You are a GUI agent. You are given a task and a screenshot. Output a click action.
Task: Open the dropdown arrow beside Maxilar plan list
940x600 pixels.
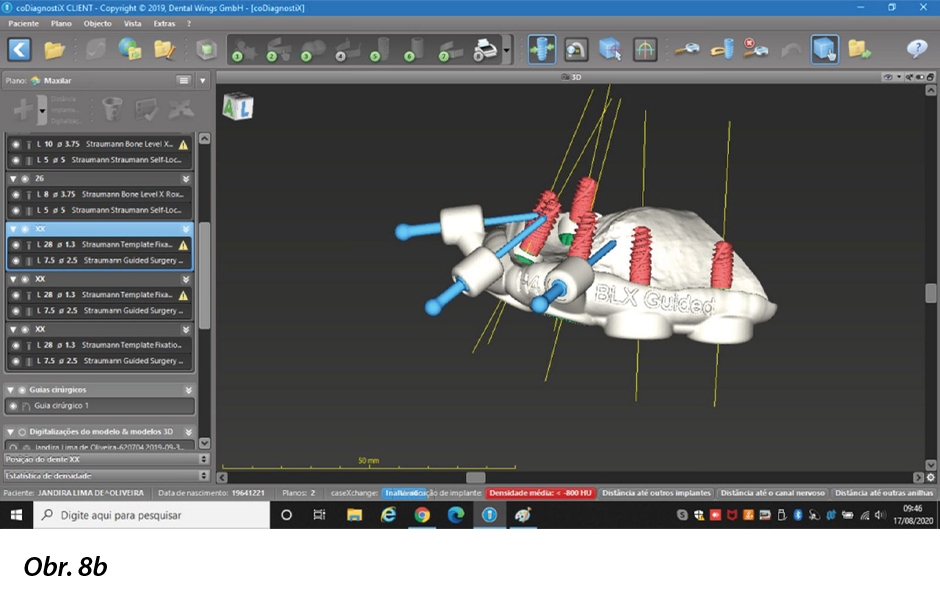point(203,80)
